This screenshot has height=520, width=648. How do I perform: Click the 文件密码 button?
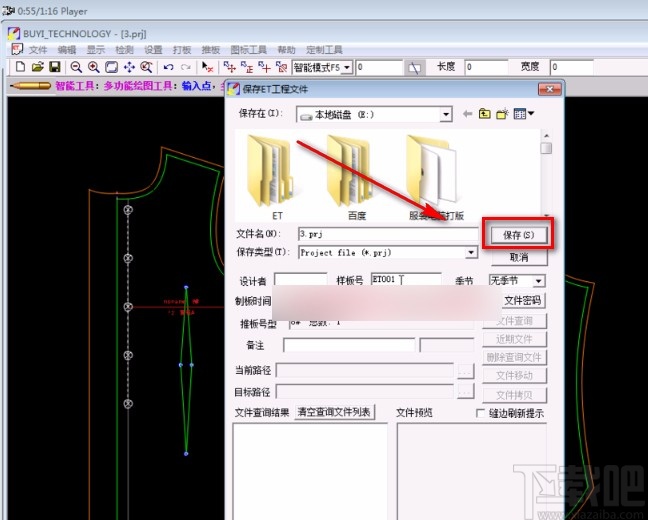tap(523, 301)
